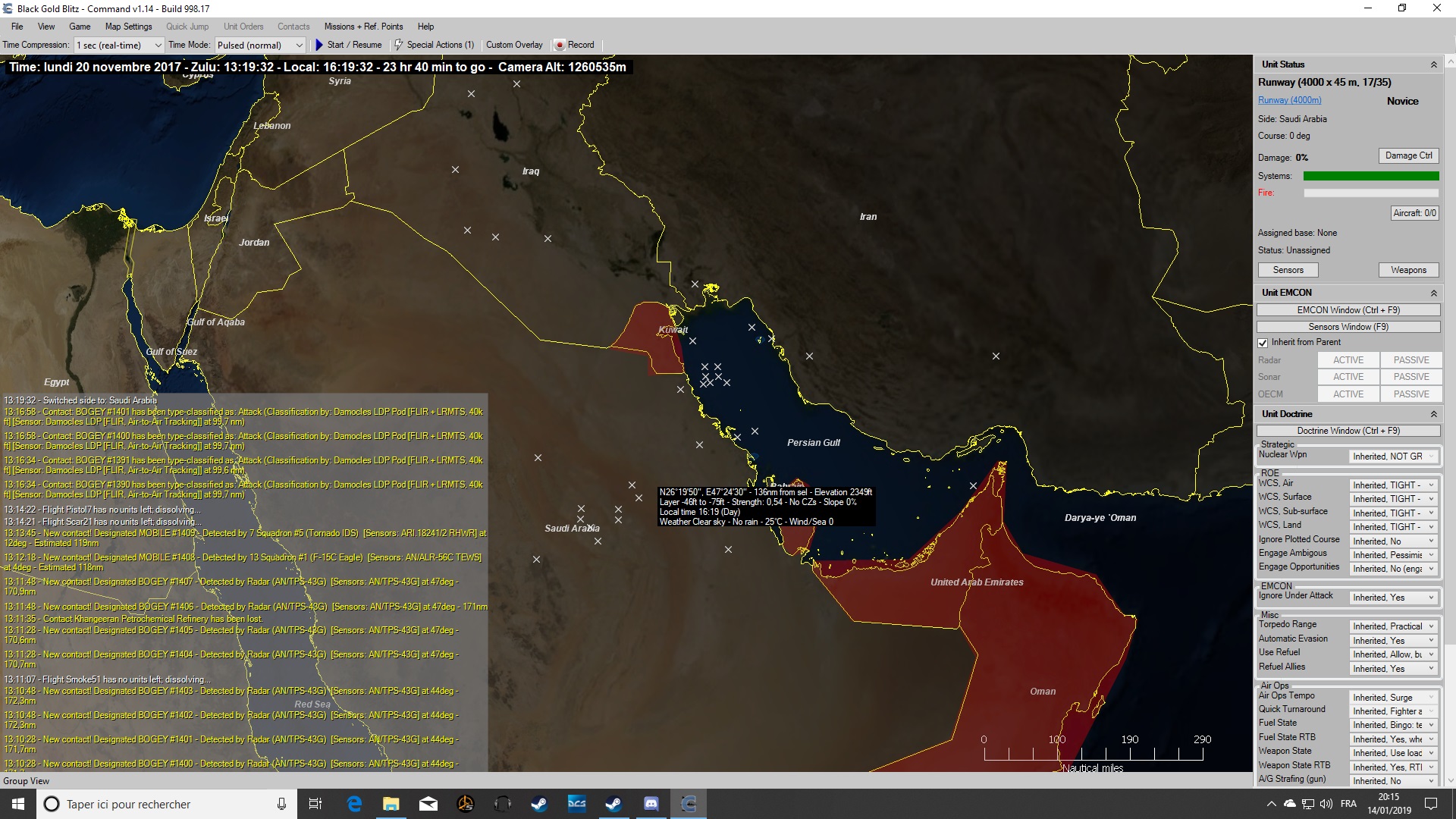Click the Weapons button
The image size is (1456, 819).
point(1408,270)
